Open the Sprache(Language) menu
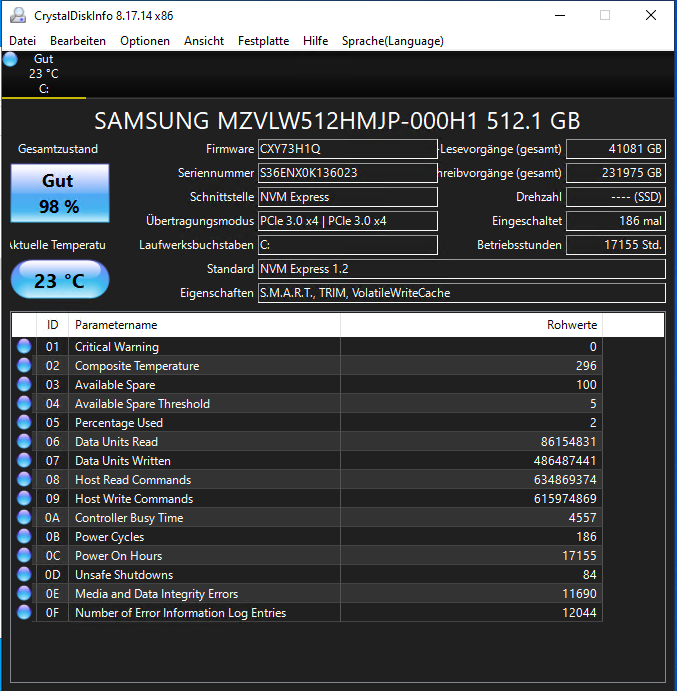This screenshot has width=677, height=691. 393,41
